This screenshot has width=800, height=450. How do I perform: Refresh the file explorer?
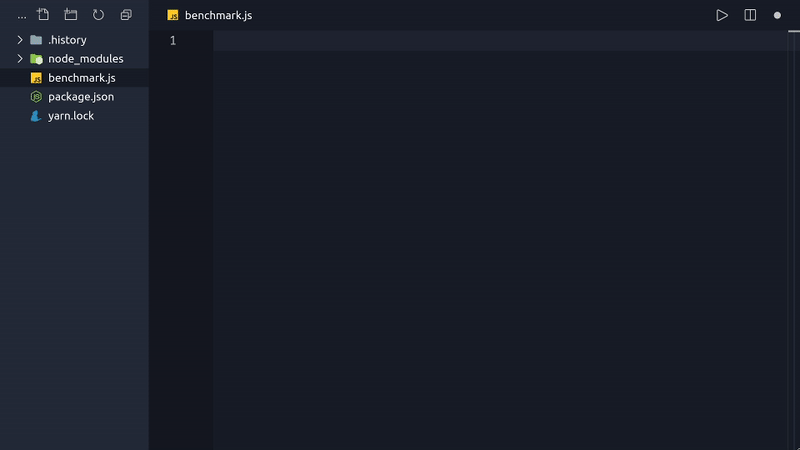tap(98, 15)
